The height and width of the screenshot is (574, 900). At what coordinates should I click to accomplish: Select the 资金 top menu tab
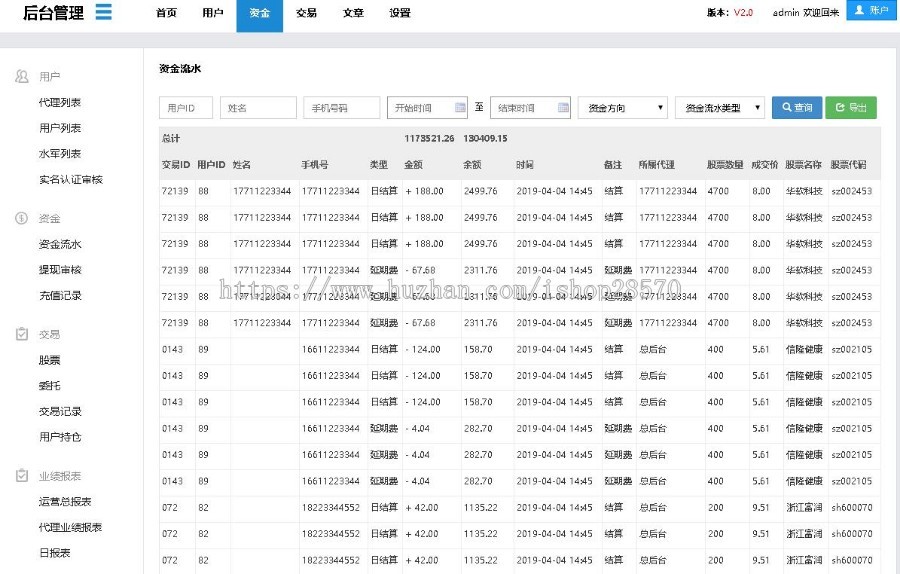259,15
